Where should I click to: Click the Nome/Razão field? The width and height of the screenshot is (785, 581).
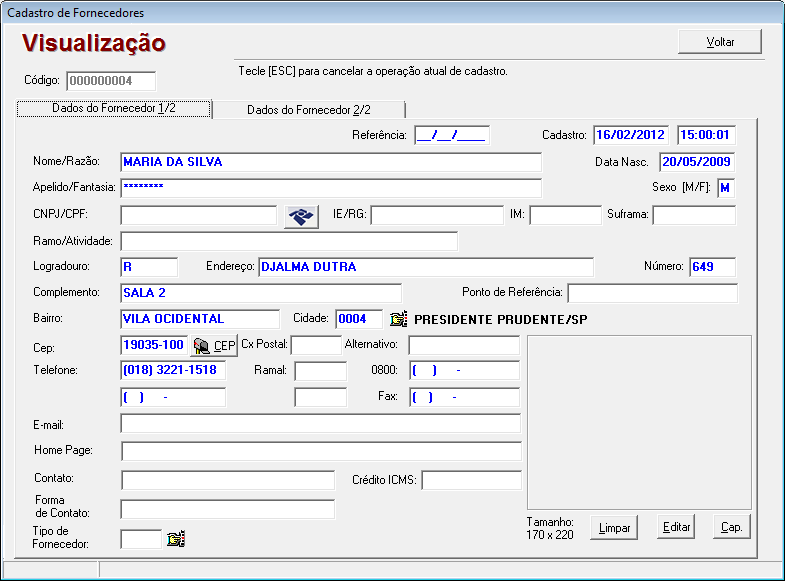click(x=330, y=162)
